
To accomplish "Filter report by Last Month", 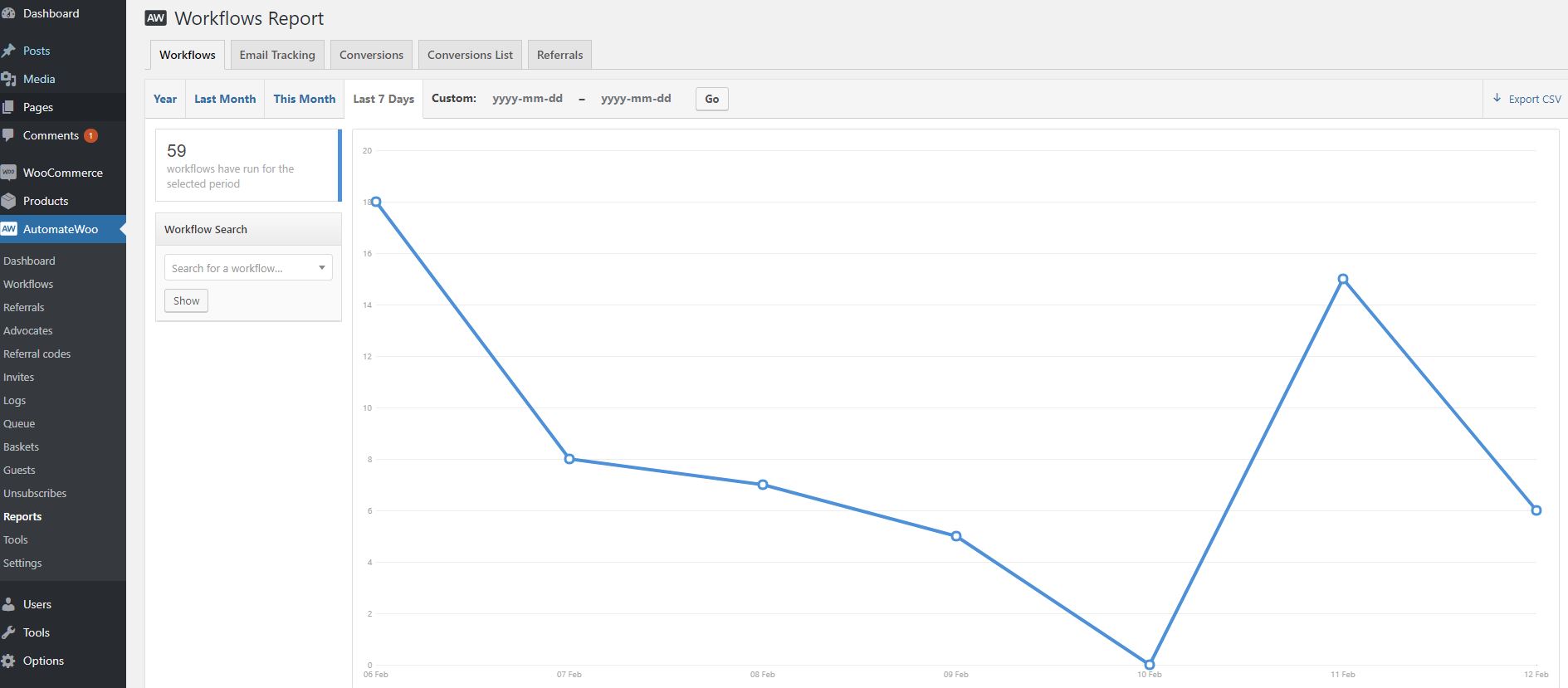I will (x=225, y=99).
